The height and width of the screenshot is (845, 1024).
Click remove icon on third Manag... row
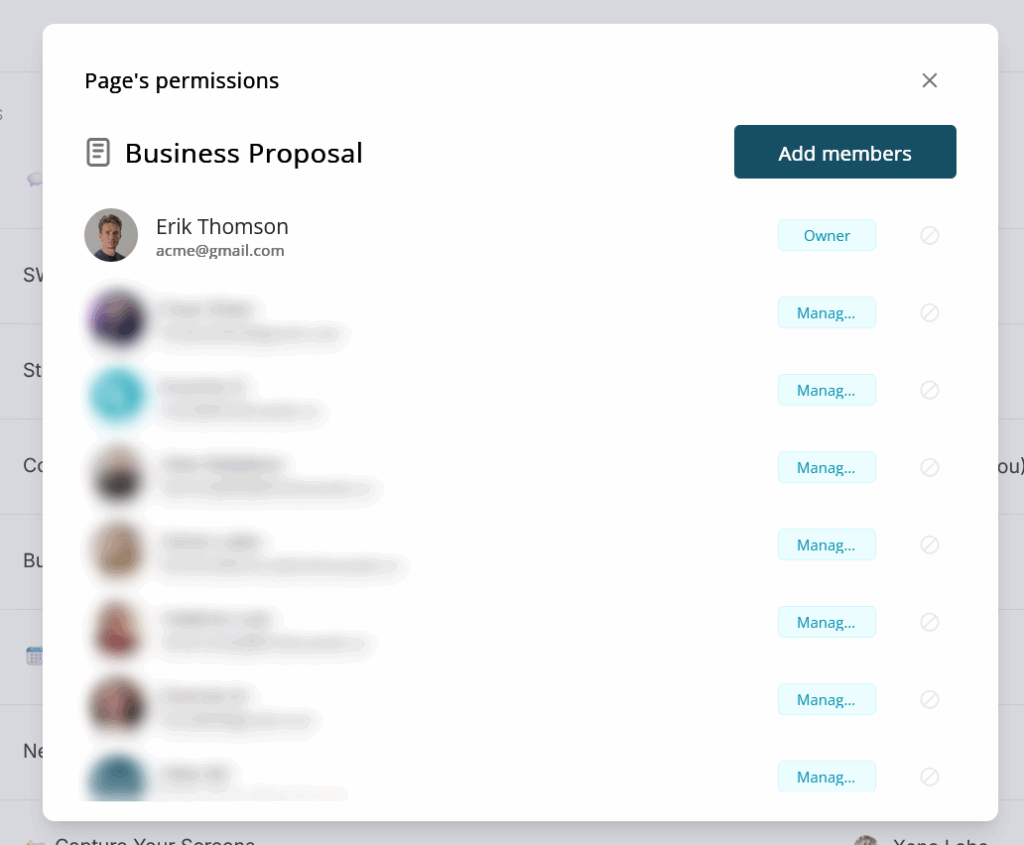pyautogui.click(x=929, y=468)
